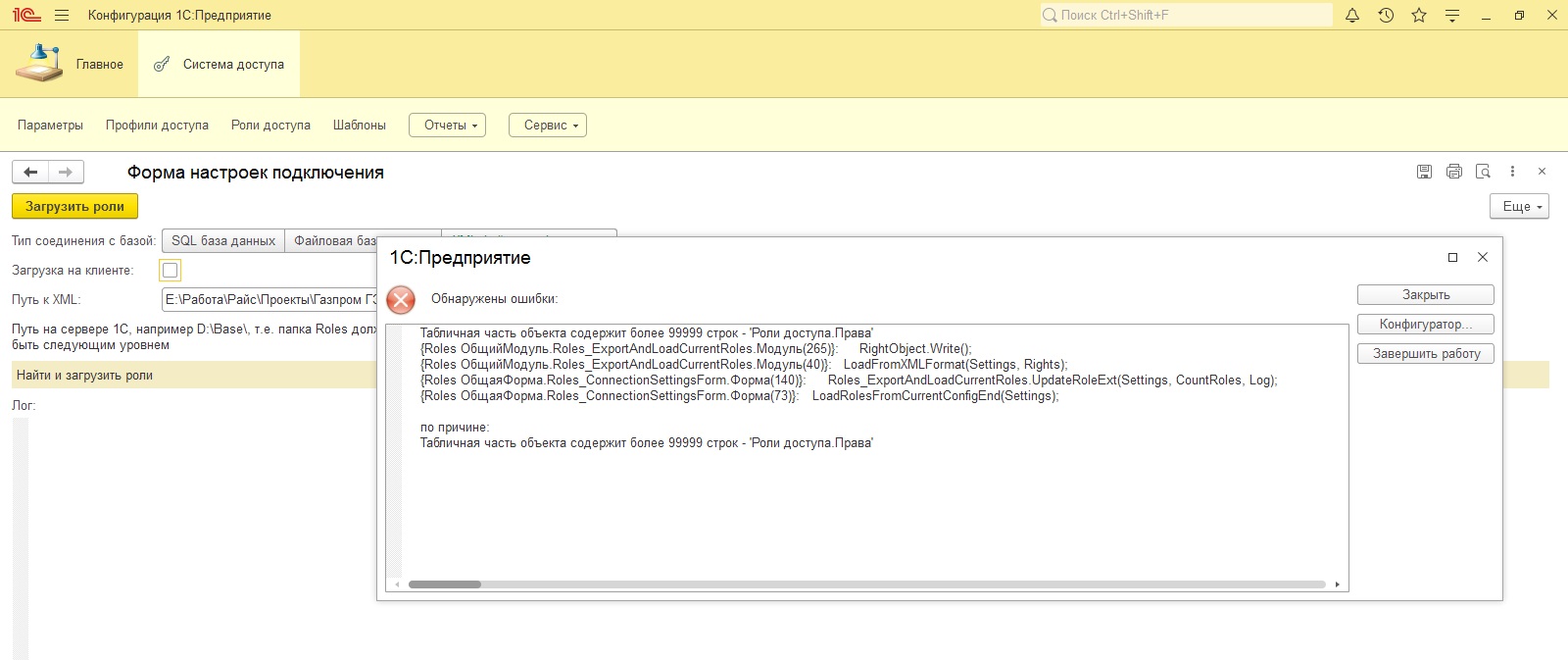1568x660 pixels.
Task: Close the connection settings form with the X icon
Action: (x=1542, y=171)
